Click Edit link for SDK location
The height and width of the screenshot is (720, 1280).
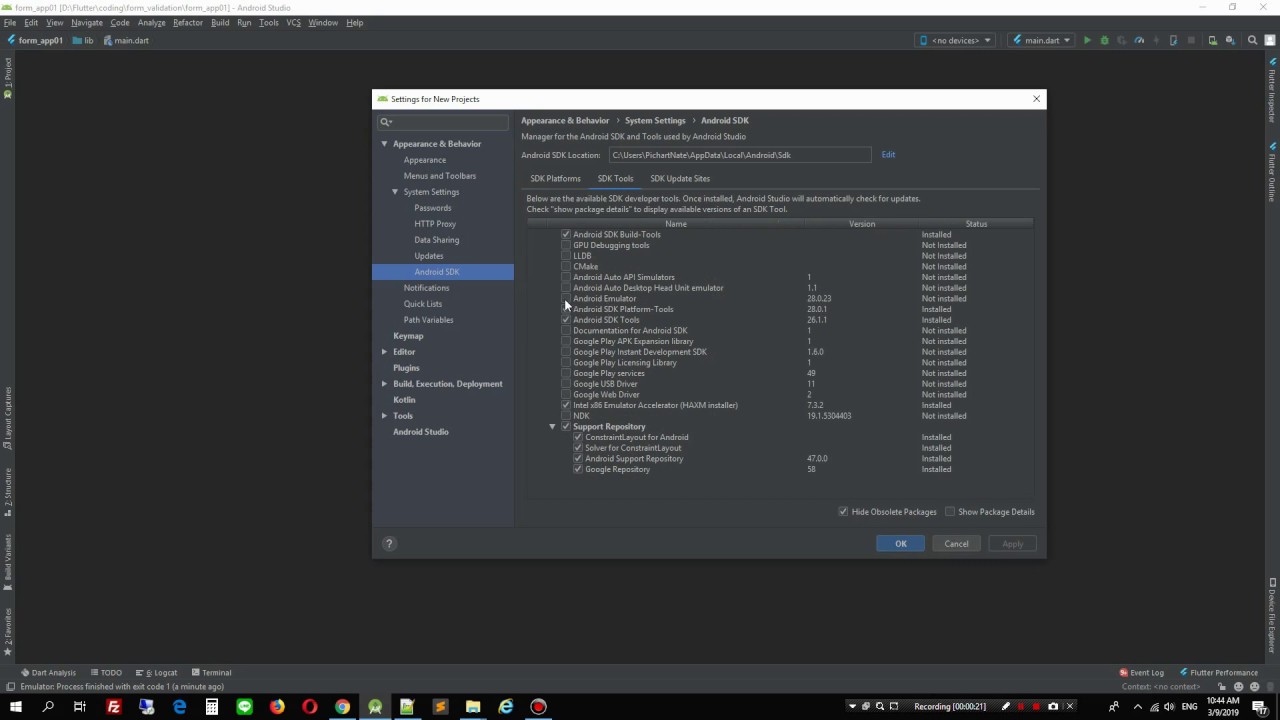tap(888, 155)
